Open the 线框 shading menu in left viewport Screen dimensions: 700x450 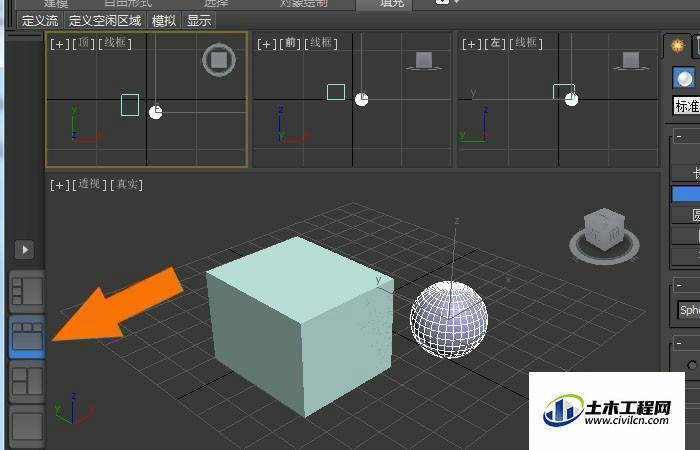526,43
